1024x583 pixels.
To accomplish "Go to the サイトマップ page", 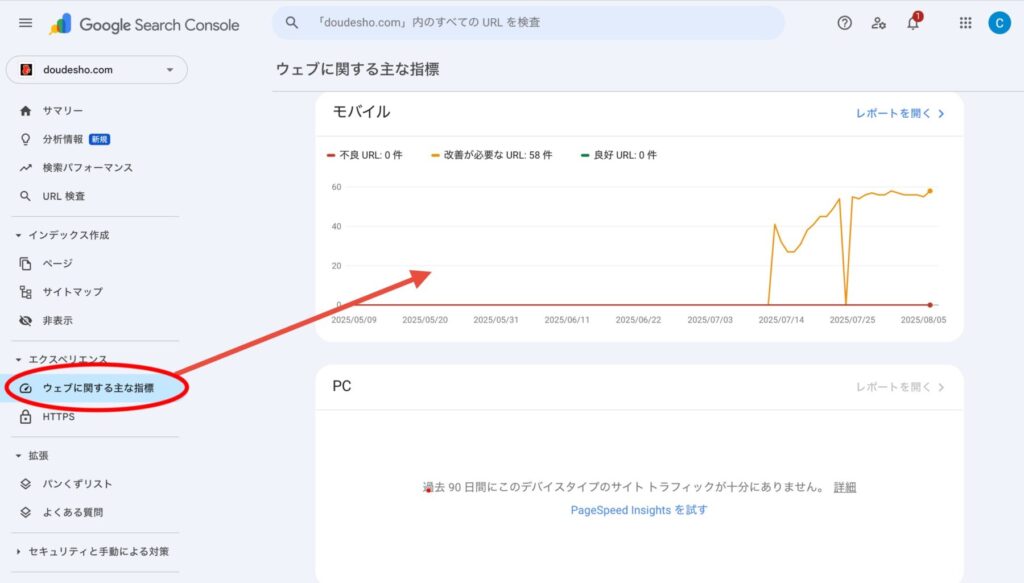I will 72,292.
